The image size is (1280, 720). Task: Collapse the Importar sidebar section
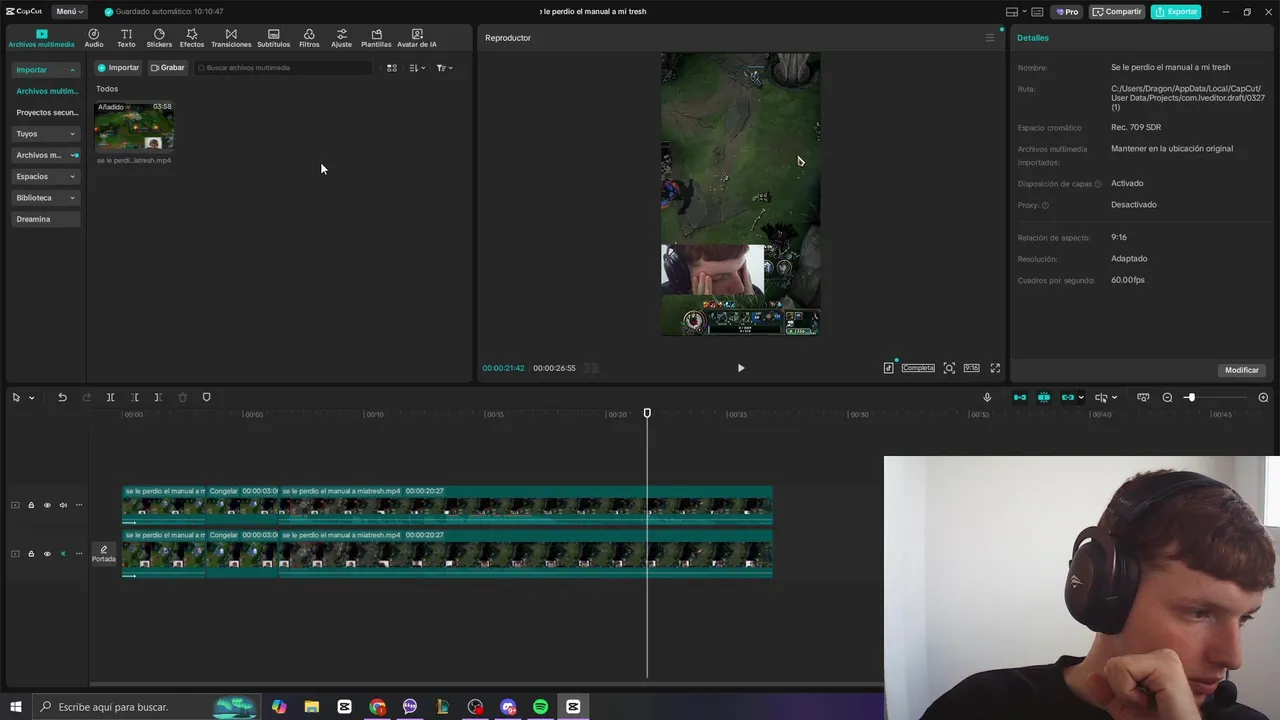(46, 70)
